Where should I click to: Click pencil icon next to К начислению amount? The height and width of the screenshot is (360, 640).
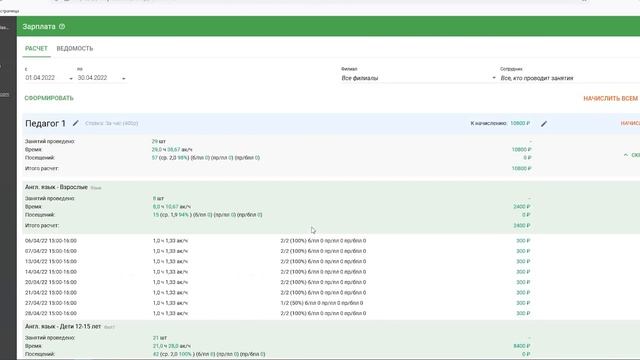pos(544,124)
